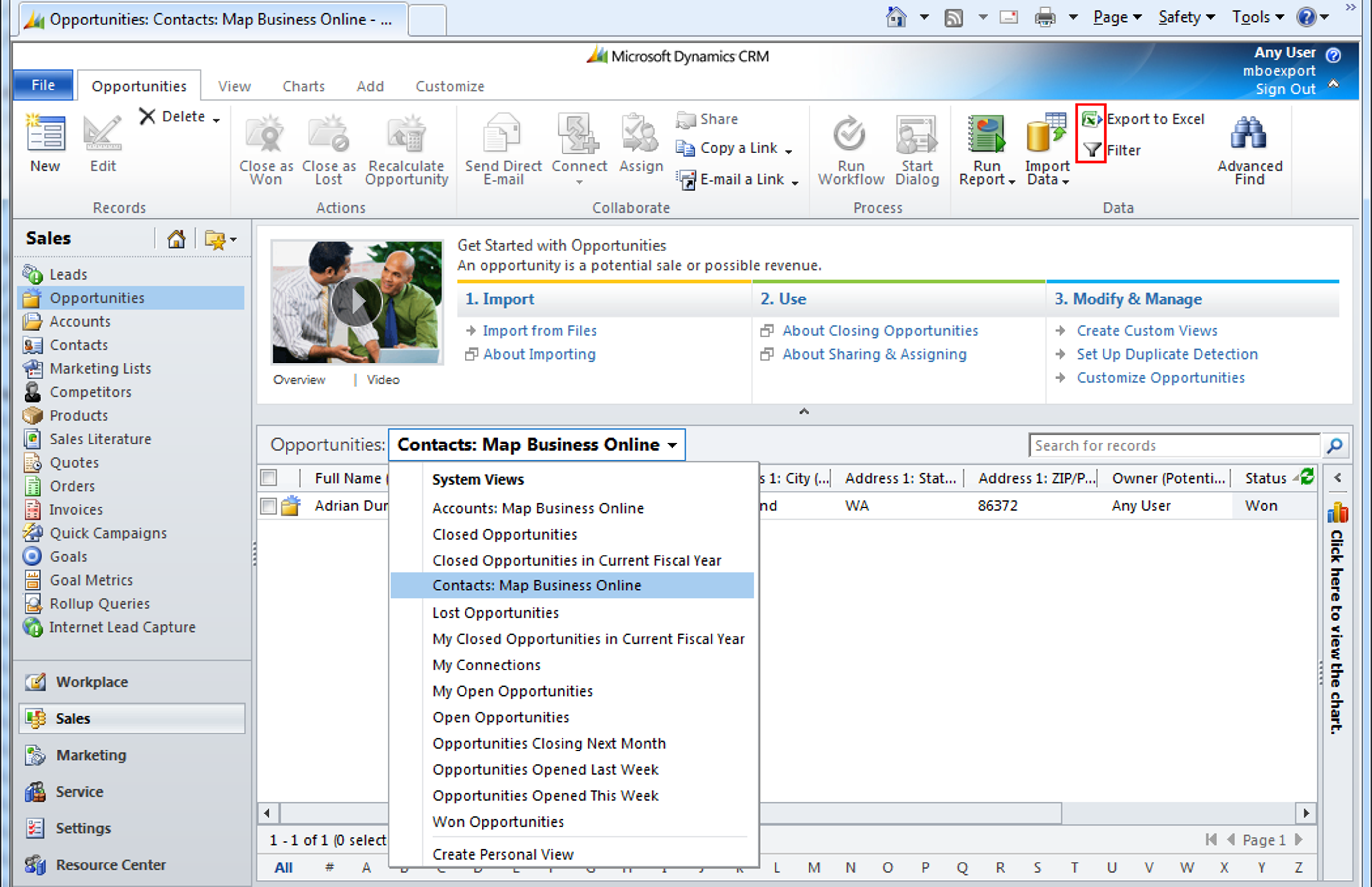This screenshot has width=1372, height=887.
Task: Switch to the Charts ribbon tab
Action: (303, 87)
